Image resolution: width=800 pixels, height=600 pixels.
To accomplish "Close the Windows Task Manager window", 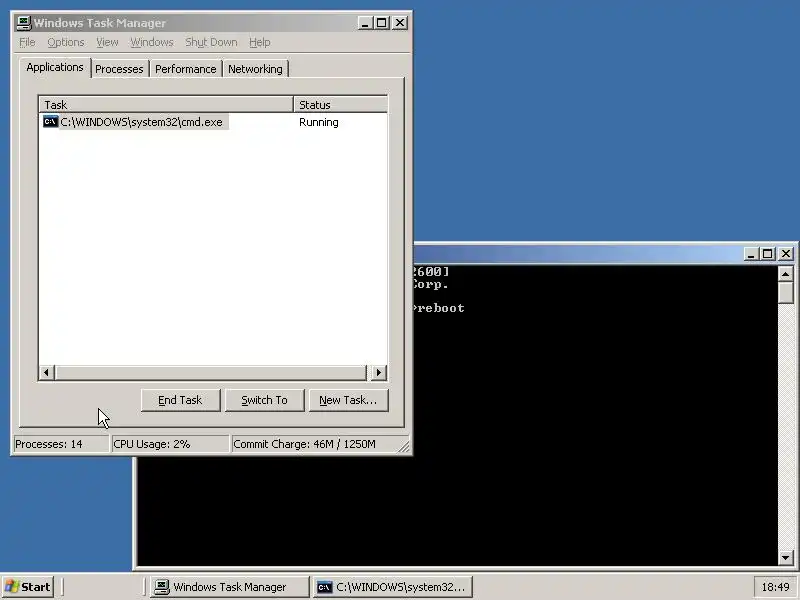I will point(400,23).
